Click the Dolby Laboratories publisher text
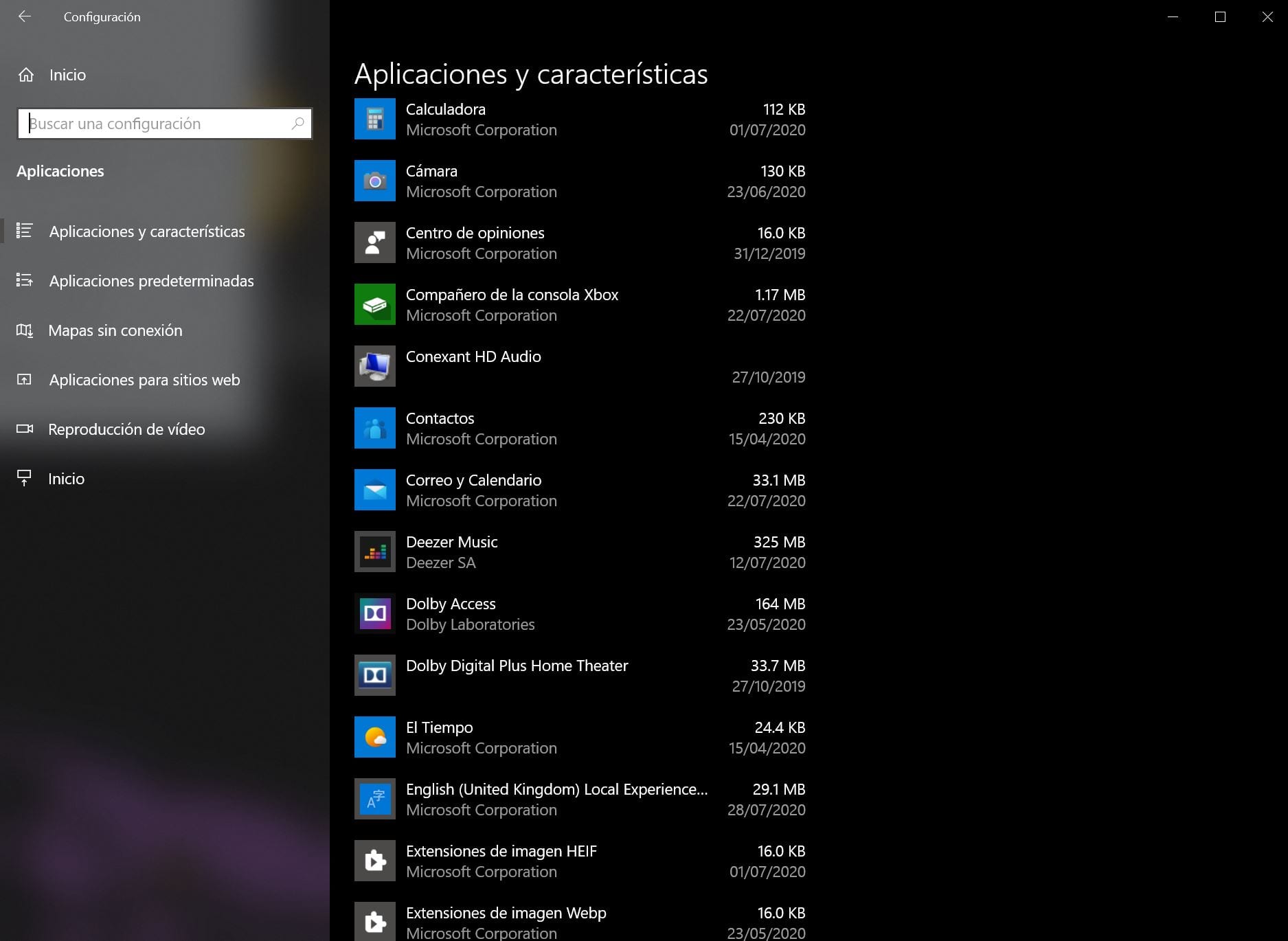Image resolution: width=1288 pixels, height=941 pixels. [471, 624]
